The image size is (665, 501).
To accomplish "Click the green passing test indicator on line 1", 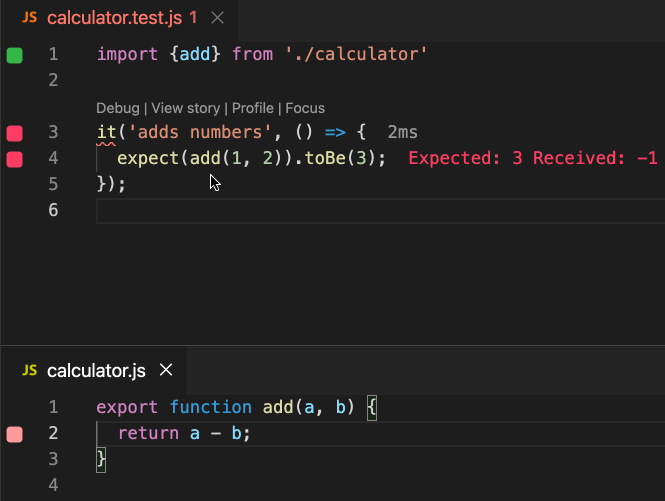I will click(x=15, y=55).
